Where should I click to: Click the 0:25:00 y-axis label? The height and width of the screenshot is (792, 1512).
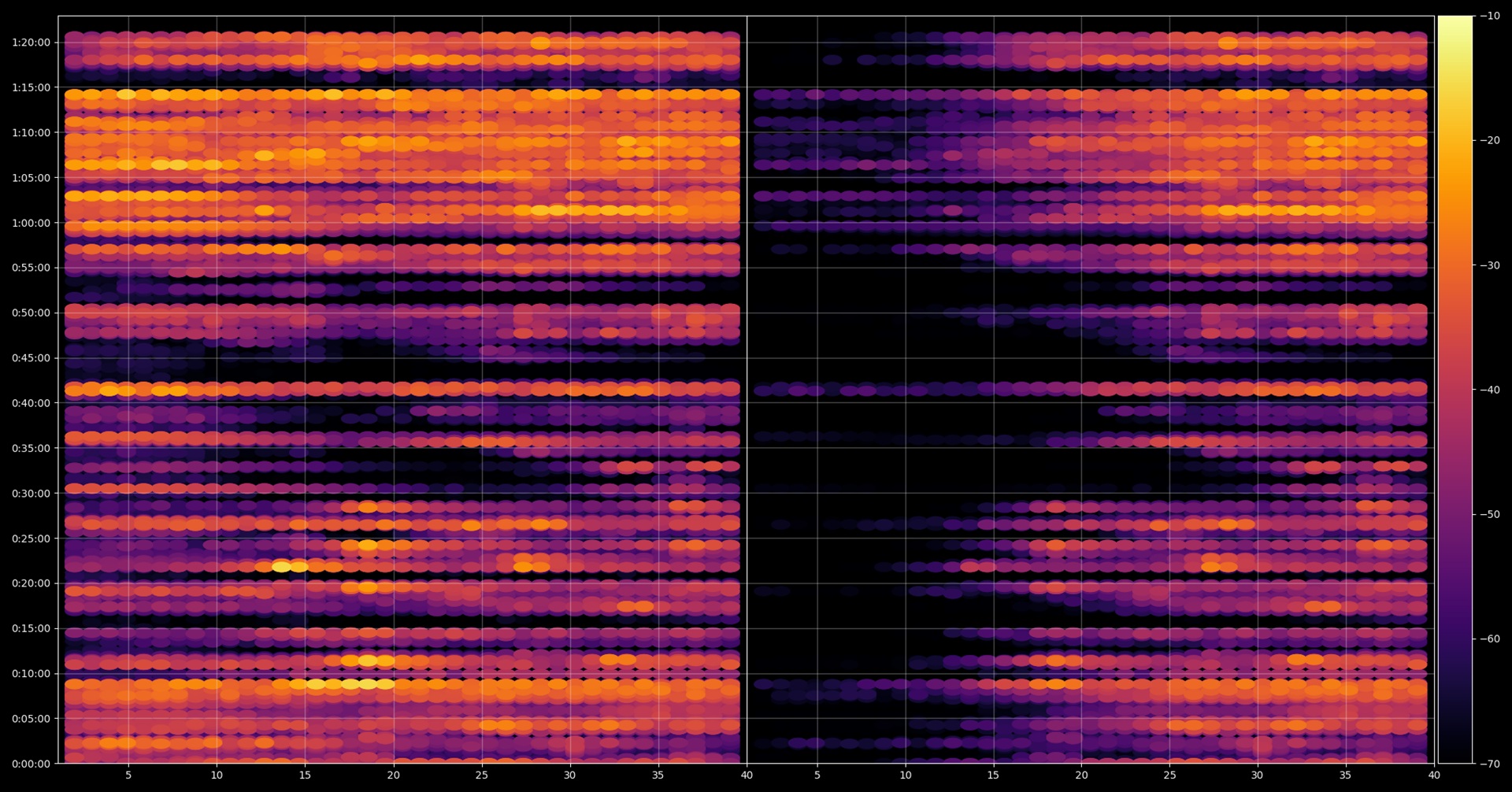(31, 538)
